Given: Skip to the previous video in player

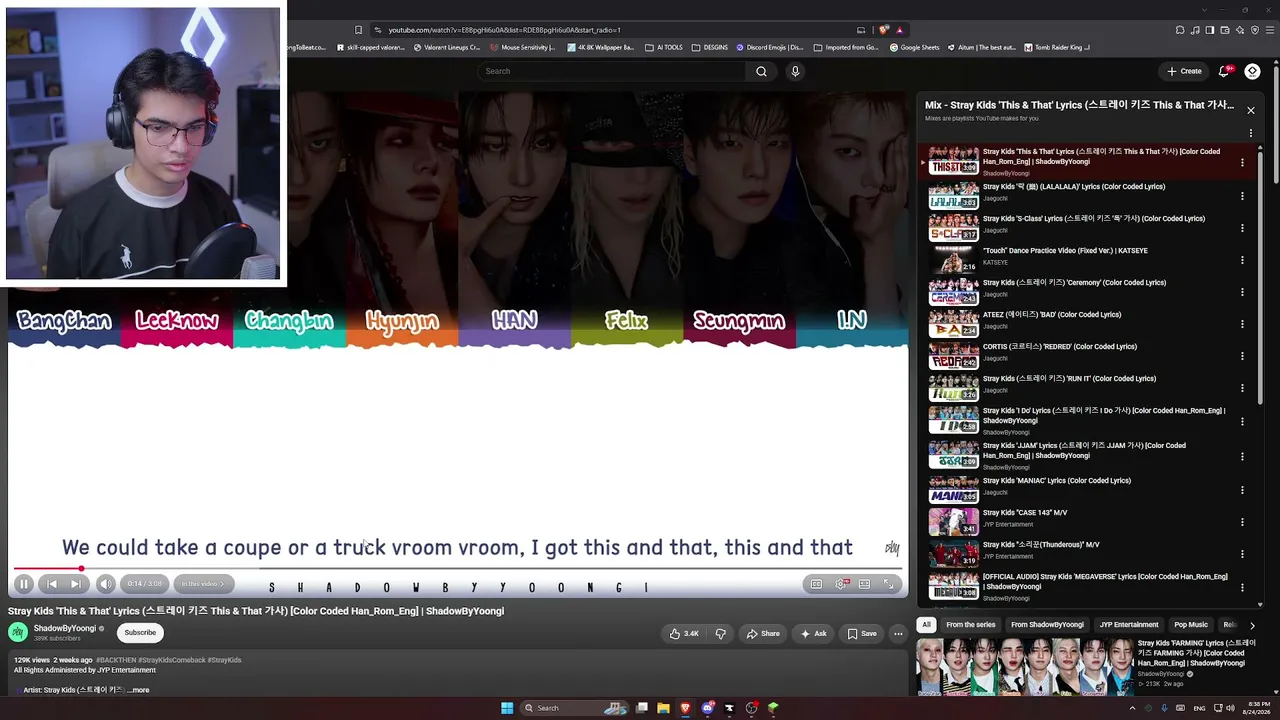Looking at the screenshot, I should coord(51,584).
